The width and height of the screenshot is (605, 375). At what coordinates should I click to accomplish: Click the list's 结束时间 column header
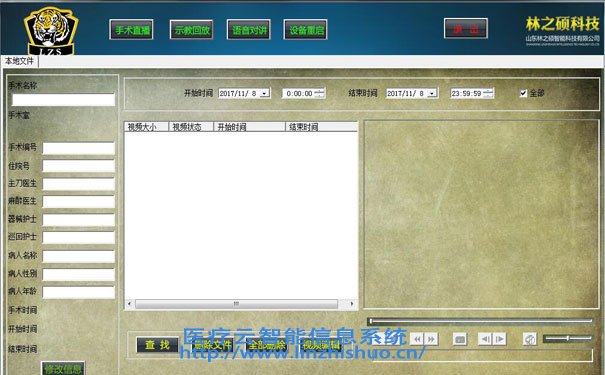point(321,127)
